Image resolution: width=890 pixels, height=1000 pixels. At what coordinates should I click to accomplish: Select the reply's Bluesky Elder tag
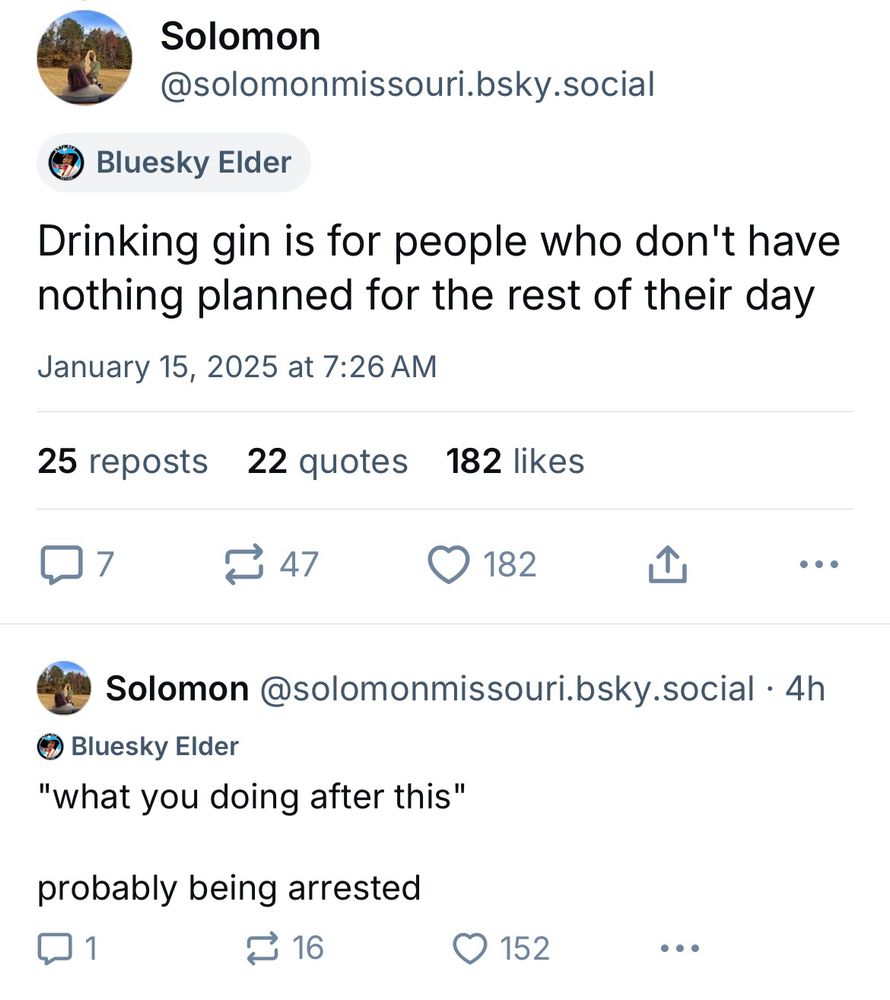(138, 746)
